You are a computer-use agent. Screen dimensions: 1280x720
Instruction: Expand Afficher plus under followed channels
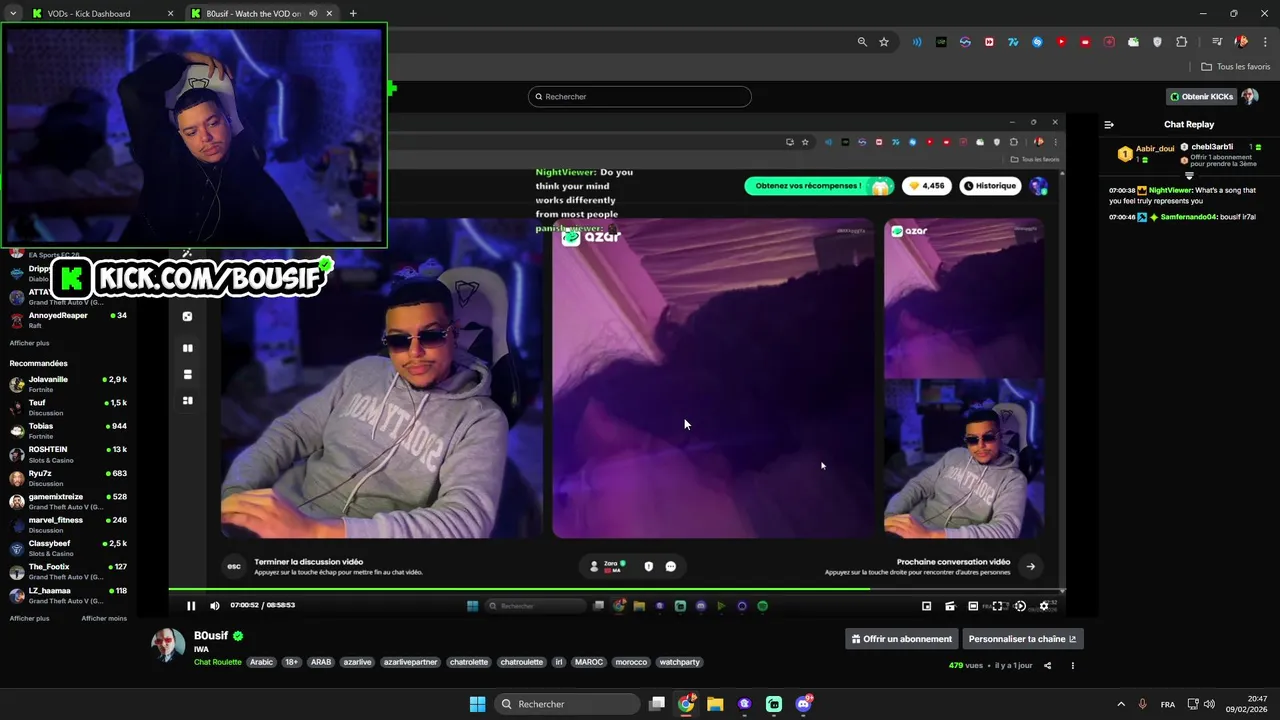coord(29,343)
